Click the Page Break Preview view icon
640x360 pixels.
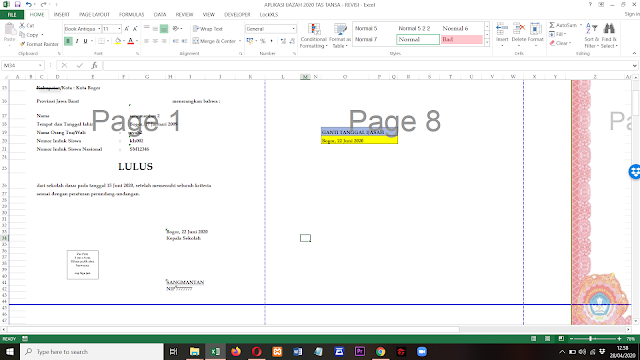561,339
